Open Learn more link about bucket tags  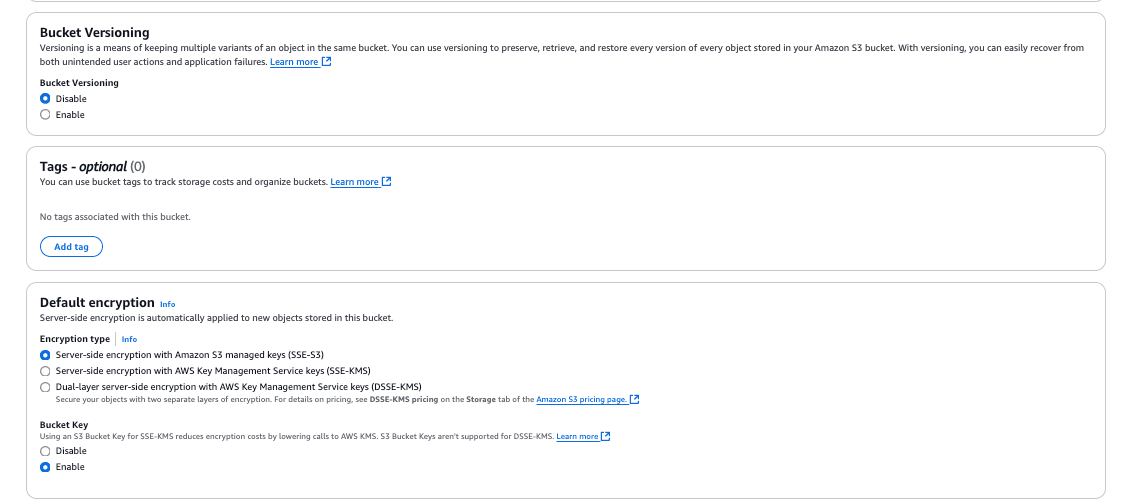point(354,182)
